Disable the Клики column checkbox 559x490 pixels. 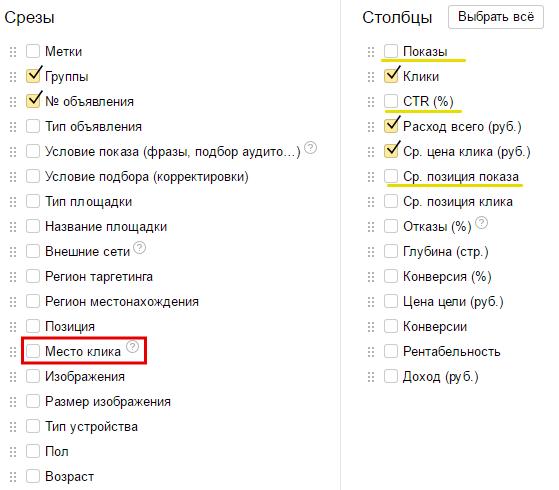click(391, 76)
